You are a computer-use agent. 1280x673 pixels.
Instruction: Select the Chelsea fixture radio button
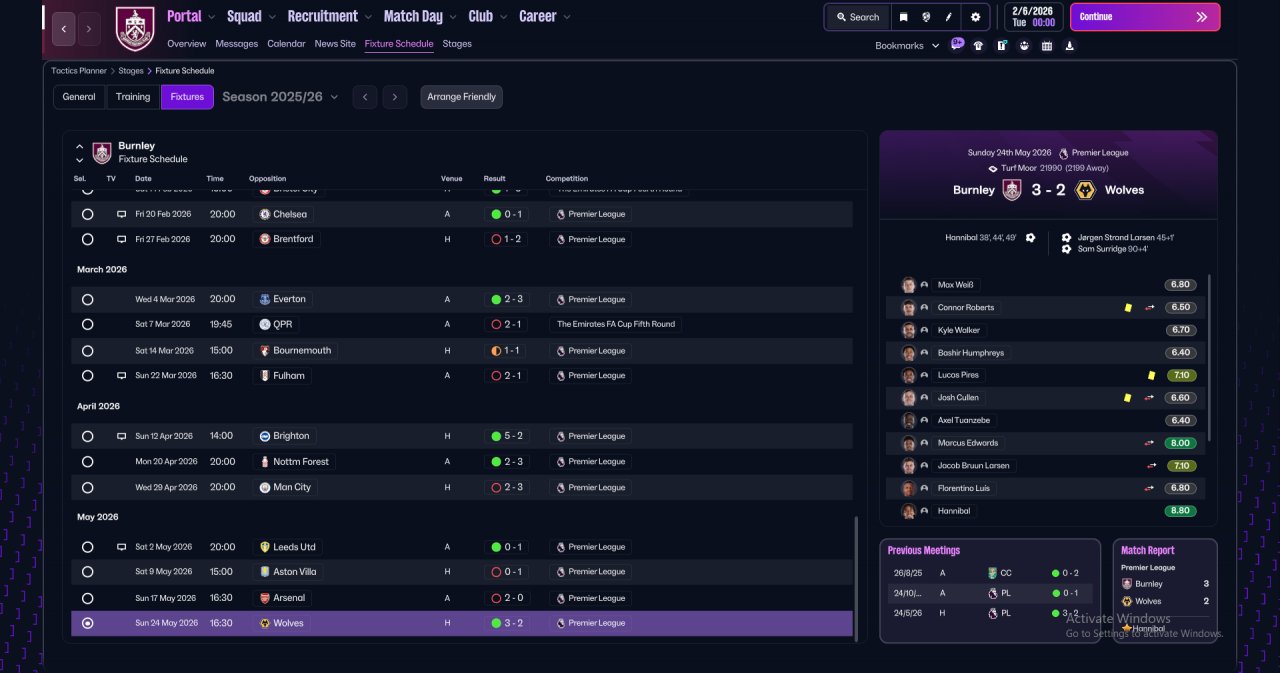88,214
